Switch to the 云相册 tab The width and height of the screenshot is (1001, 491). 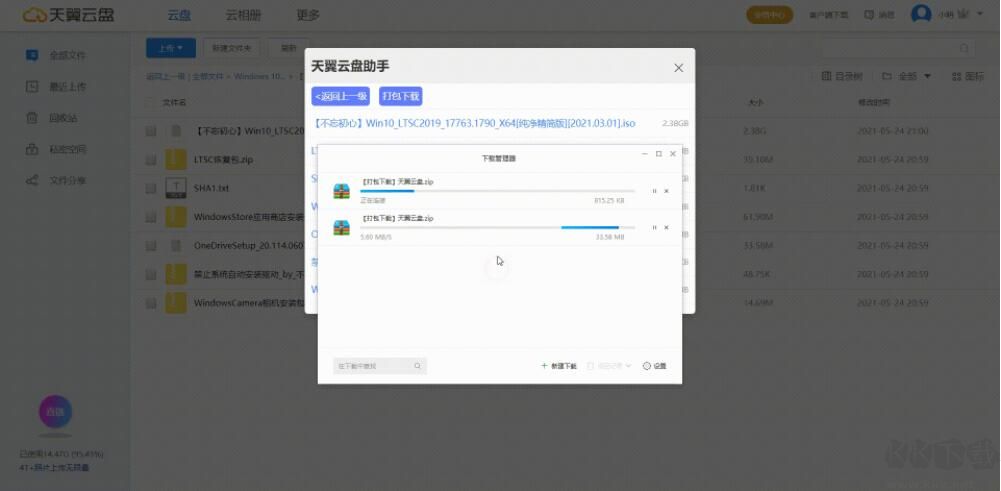tap(243, 15)
